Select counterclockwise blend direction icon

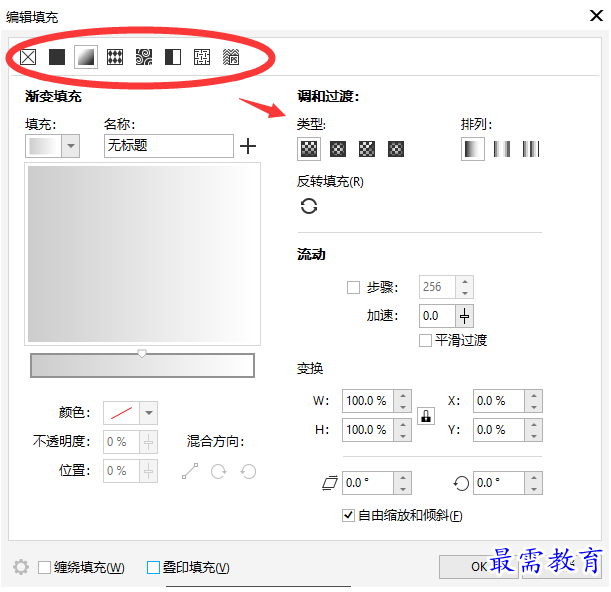point(248,471)
